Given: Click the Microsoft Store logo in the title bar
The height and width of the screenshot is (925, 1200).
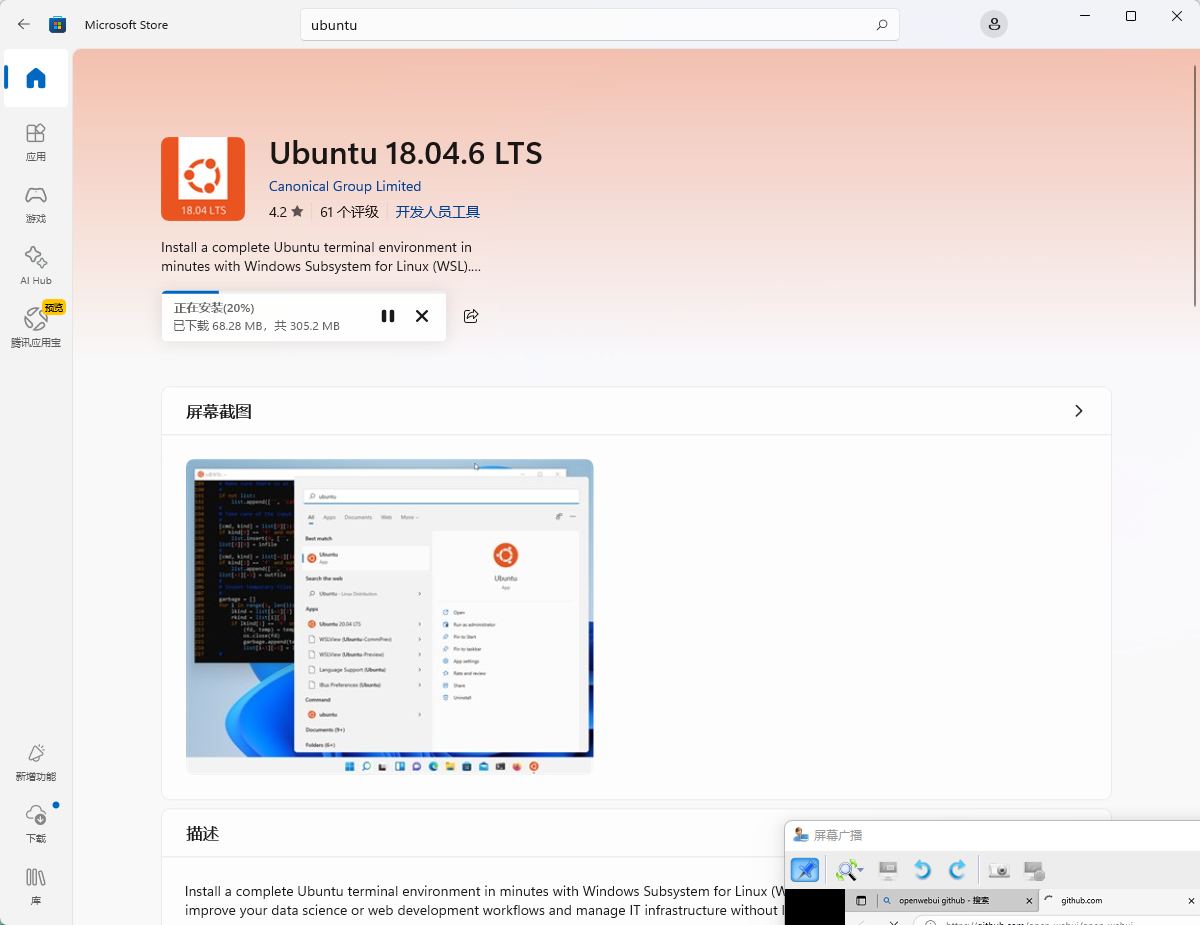Looking at the screenshot, I should click(58, 24).
